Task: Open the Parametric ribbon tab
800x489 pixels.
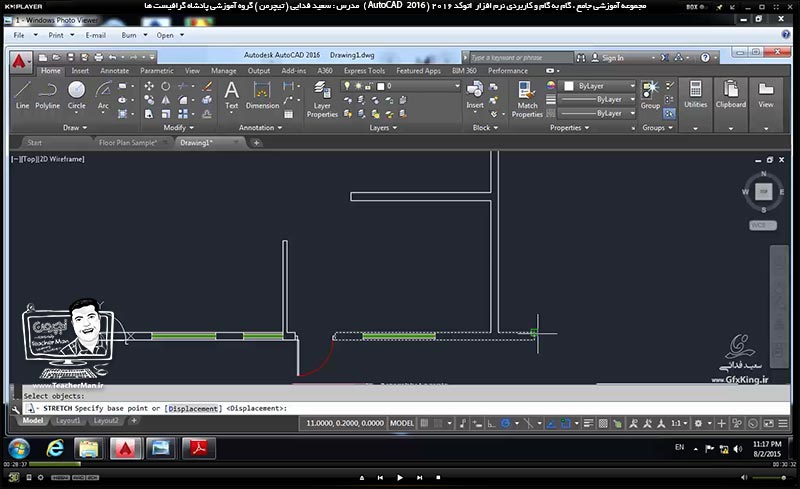Action: tap(157, 71)
